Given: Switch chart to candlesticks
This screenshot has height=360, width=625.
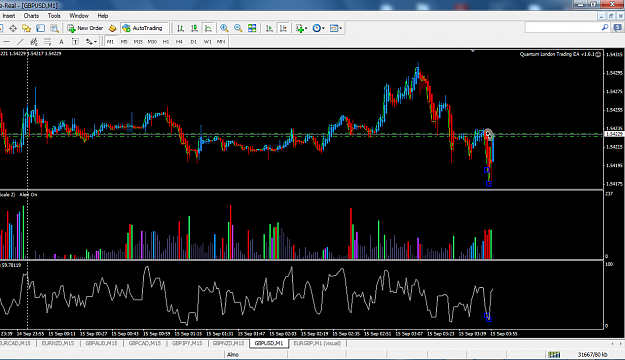Looking at the screenshot, I should (194, 28).
